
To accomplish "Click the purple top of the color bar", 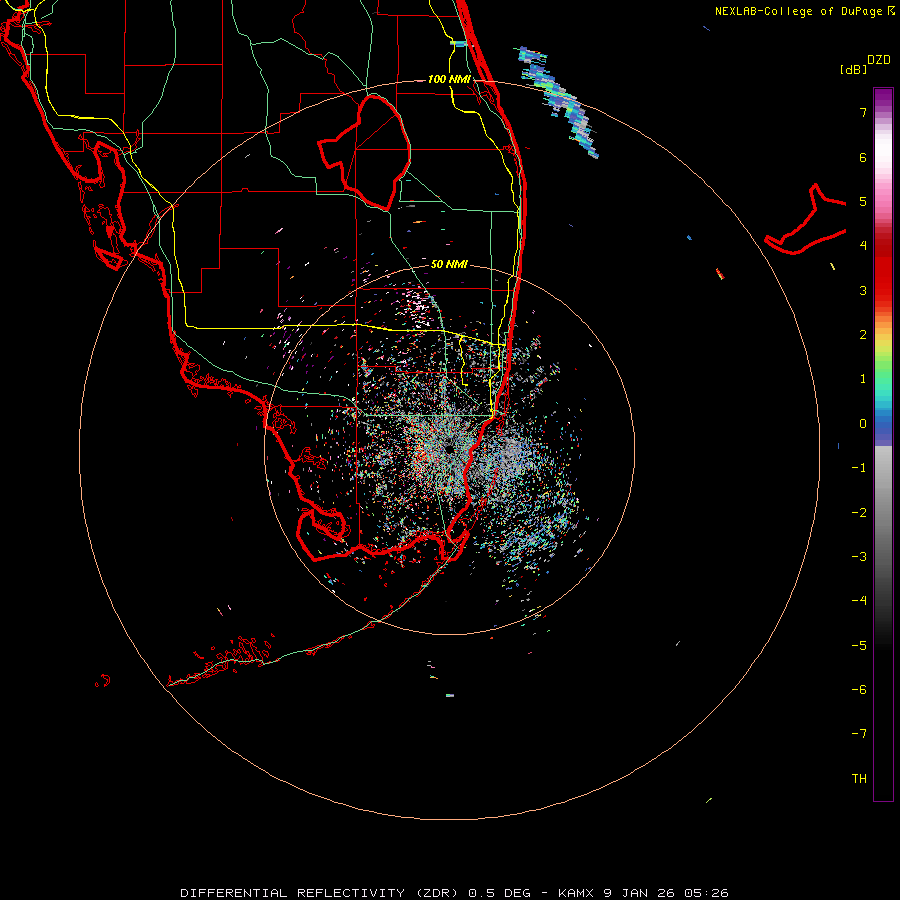I will click(x=883, y=98).
